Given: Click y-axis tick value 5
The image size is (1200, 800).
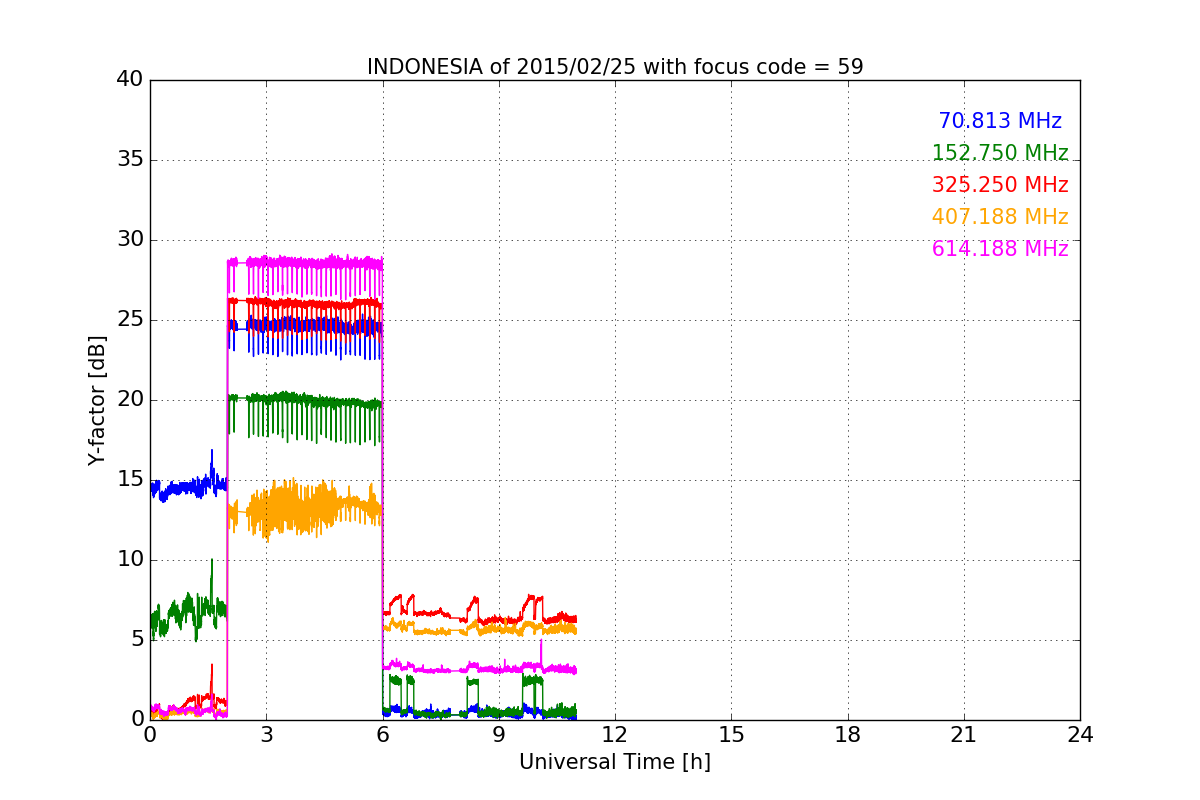Looking at the screenshot, I should click(137, 640).
